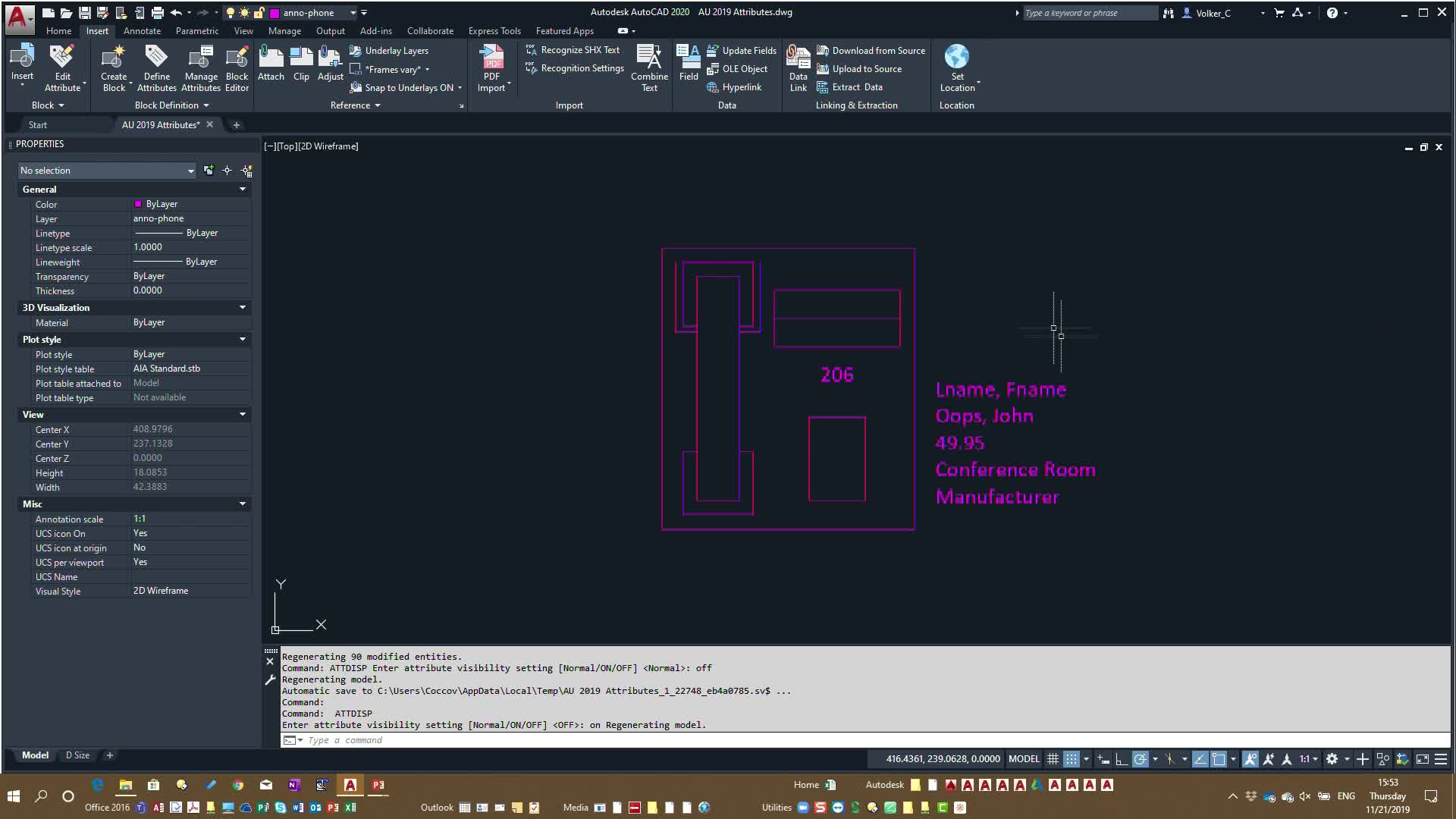Open the Express Tools ribbon tab
The height and width of the screenshot is (819, 1456).
(x=494, y=31)
